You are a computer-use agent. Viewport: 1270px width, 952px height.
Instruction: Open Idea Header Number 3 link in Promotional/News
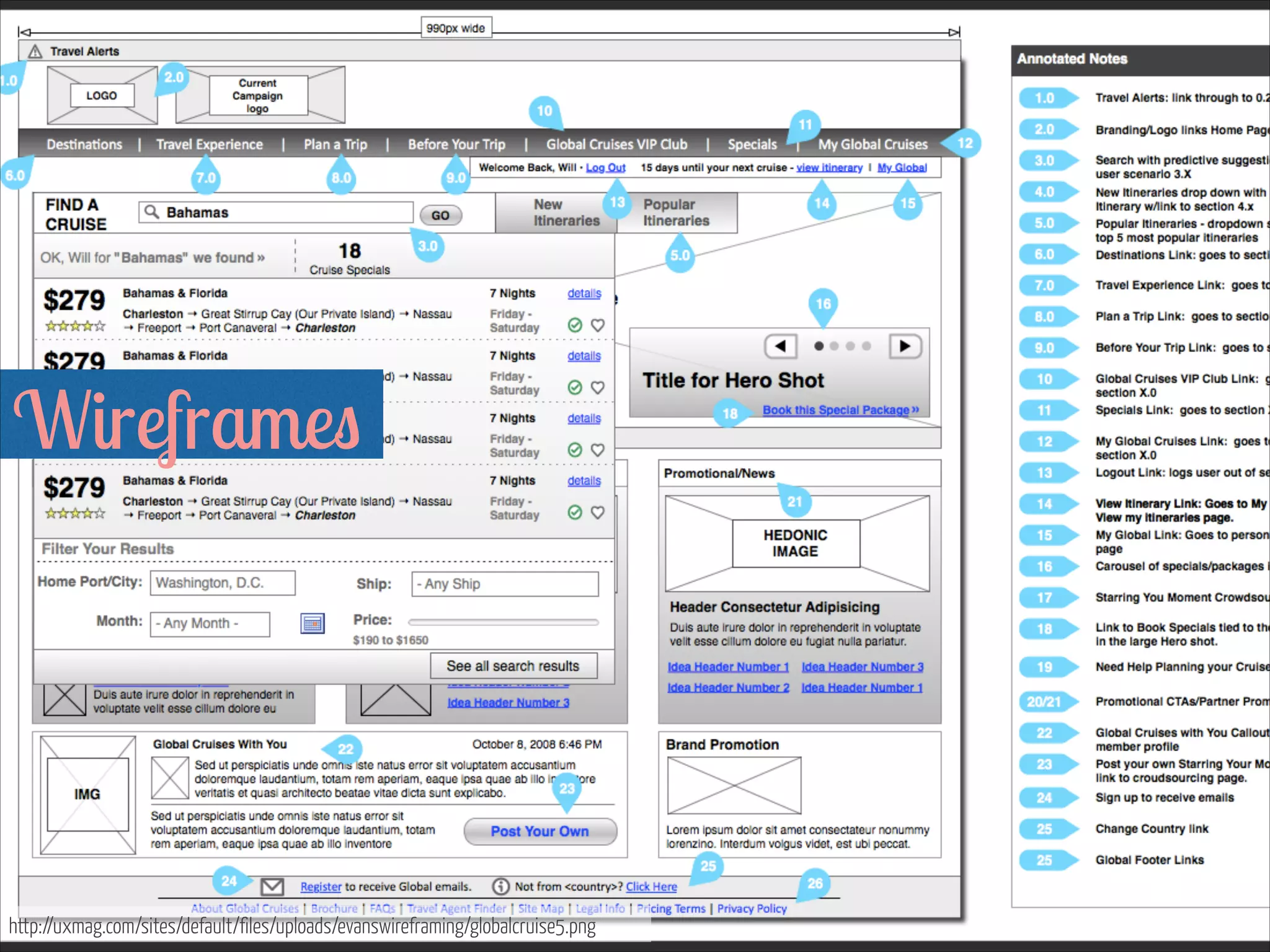[863, 667]
